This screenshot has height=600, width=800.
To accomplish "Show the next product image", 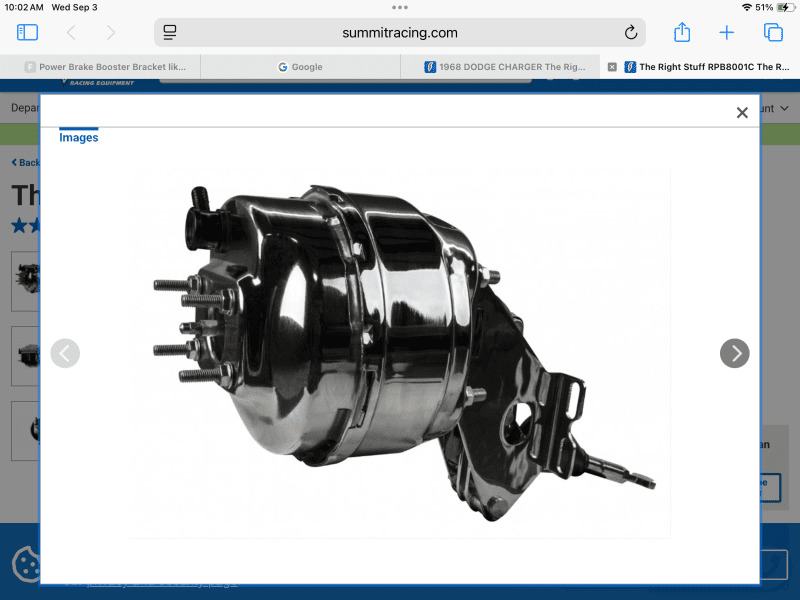I will (734, 353).
